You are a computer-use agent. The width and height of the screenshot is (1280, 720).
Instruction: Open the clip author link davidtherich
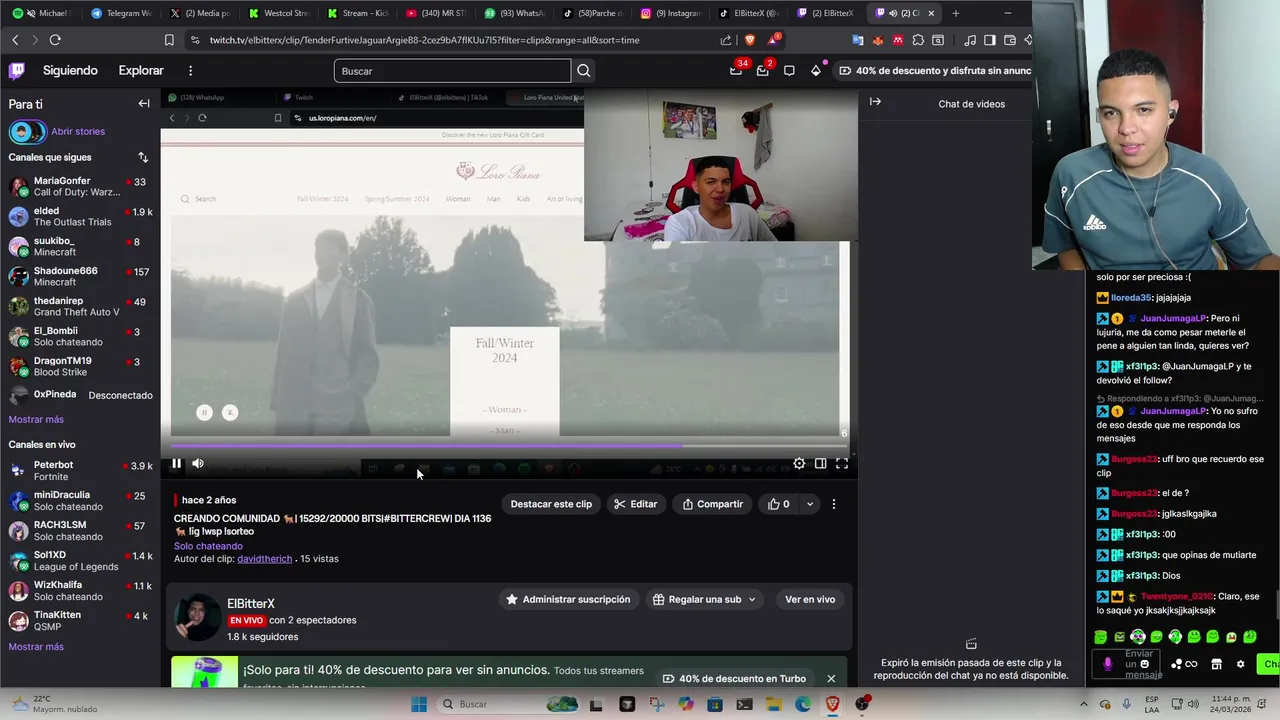point(264,559)
